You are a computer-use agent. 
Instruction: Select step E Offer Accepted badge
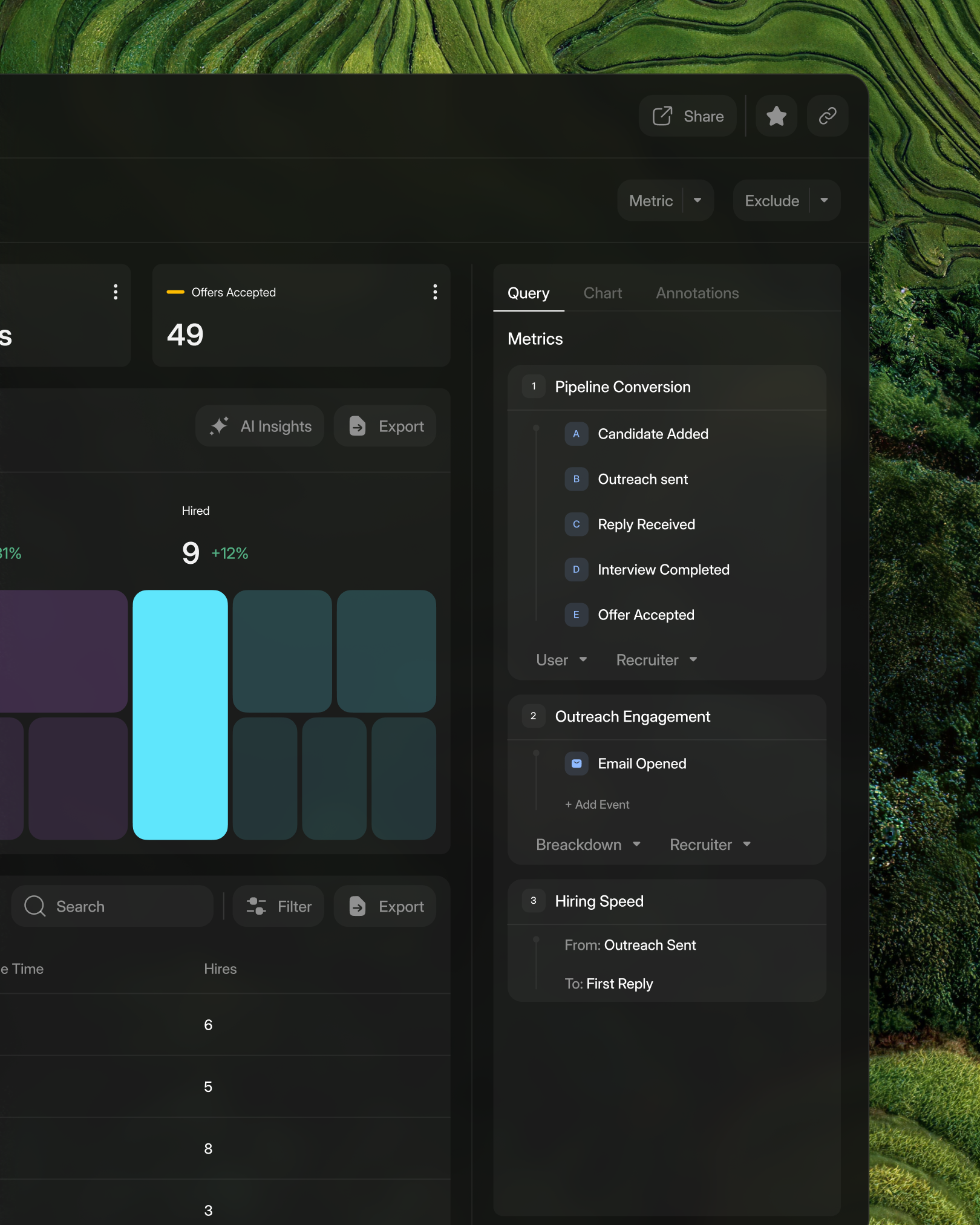(x=576, y=615)
